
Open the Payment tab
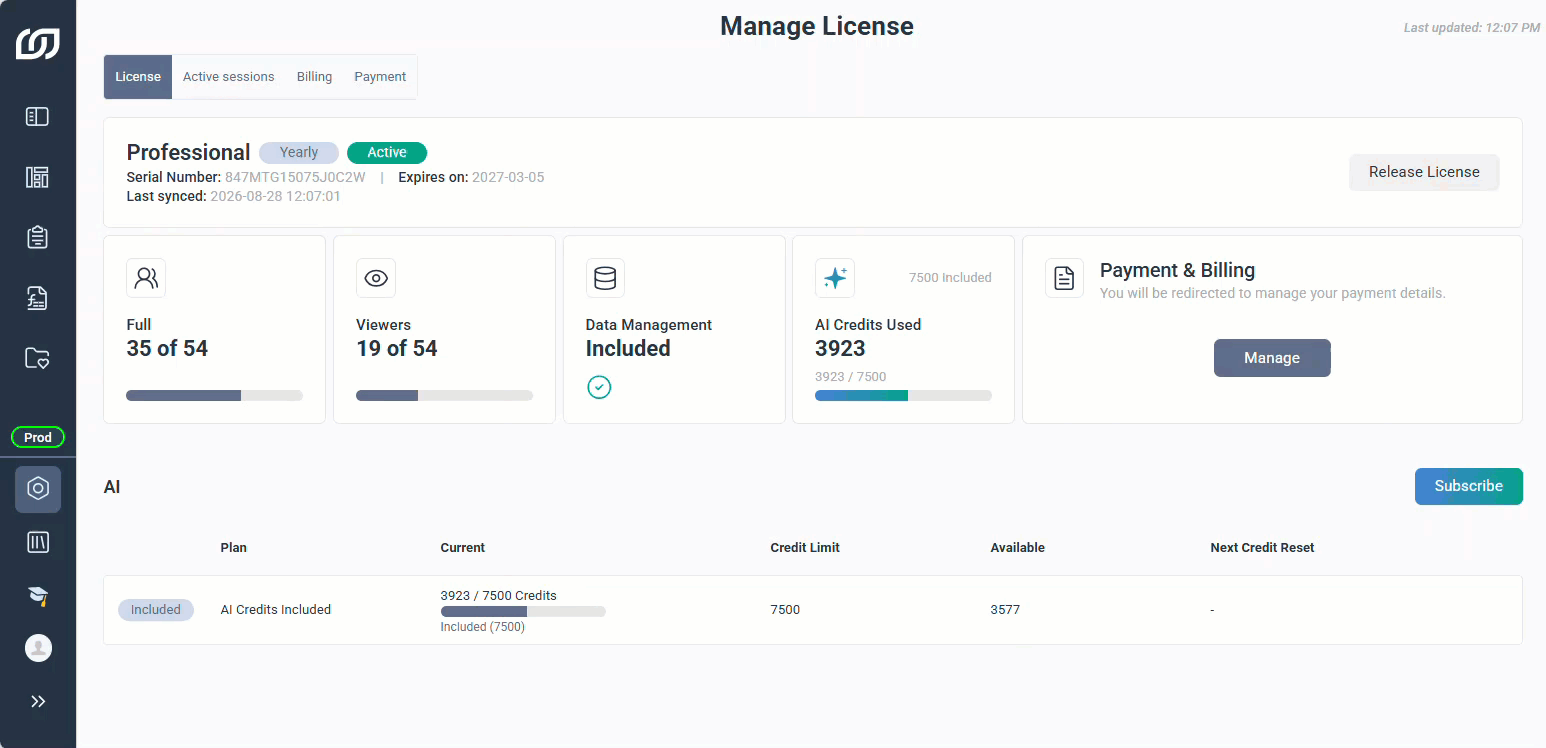click(380, 77)
